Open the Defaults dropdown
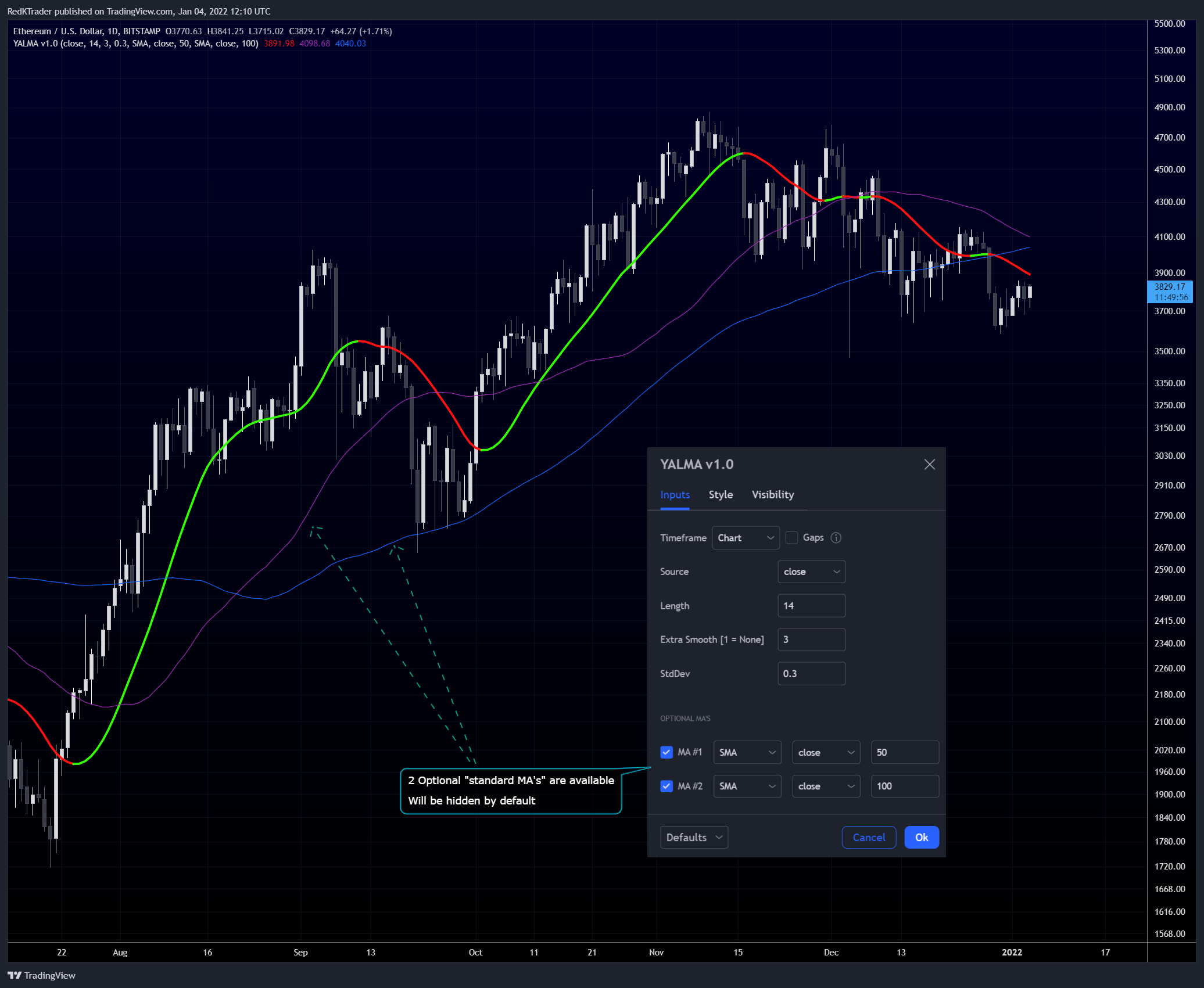Image resolution: width=1204 pixels, height=988 pixels. click(694, 837)
